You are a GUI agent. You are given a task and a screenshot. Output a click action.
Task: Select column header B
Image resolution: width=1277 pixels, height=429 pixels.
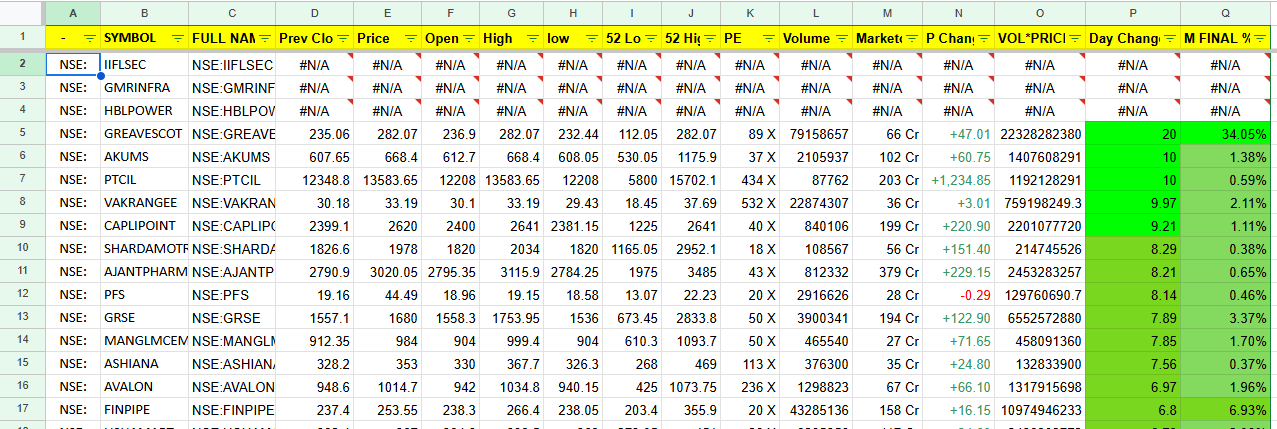(144, 12)
